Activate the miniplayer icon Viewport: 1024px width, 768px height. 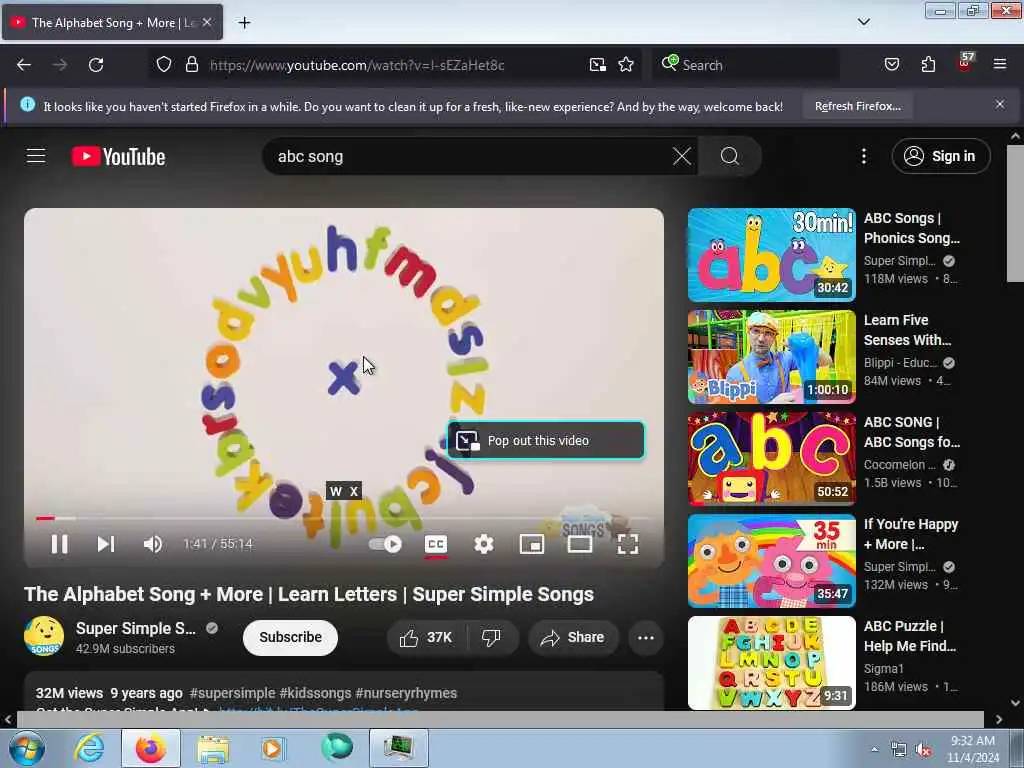coord(532,544)
